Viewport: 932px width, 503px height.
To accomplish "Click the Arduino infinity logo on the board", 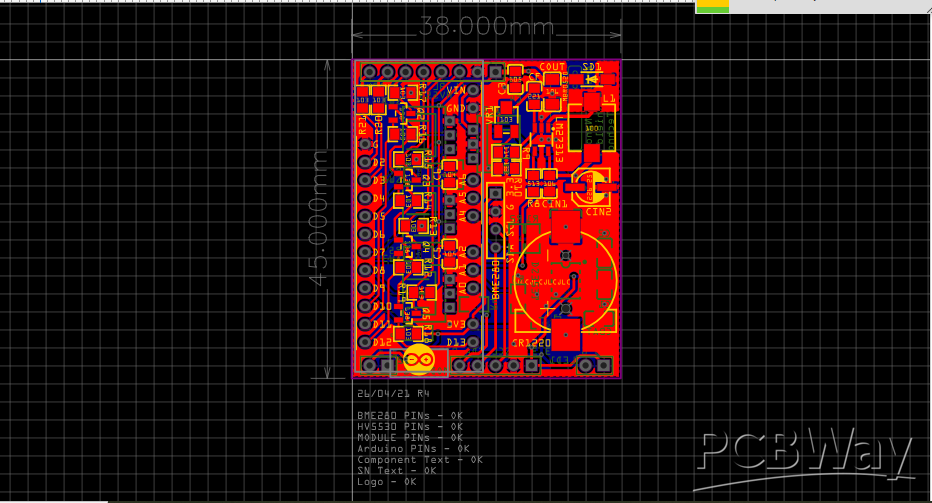I will pos(418,360).
